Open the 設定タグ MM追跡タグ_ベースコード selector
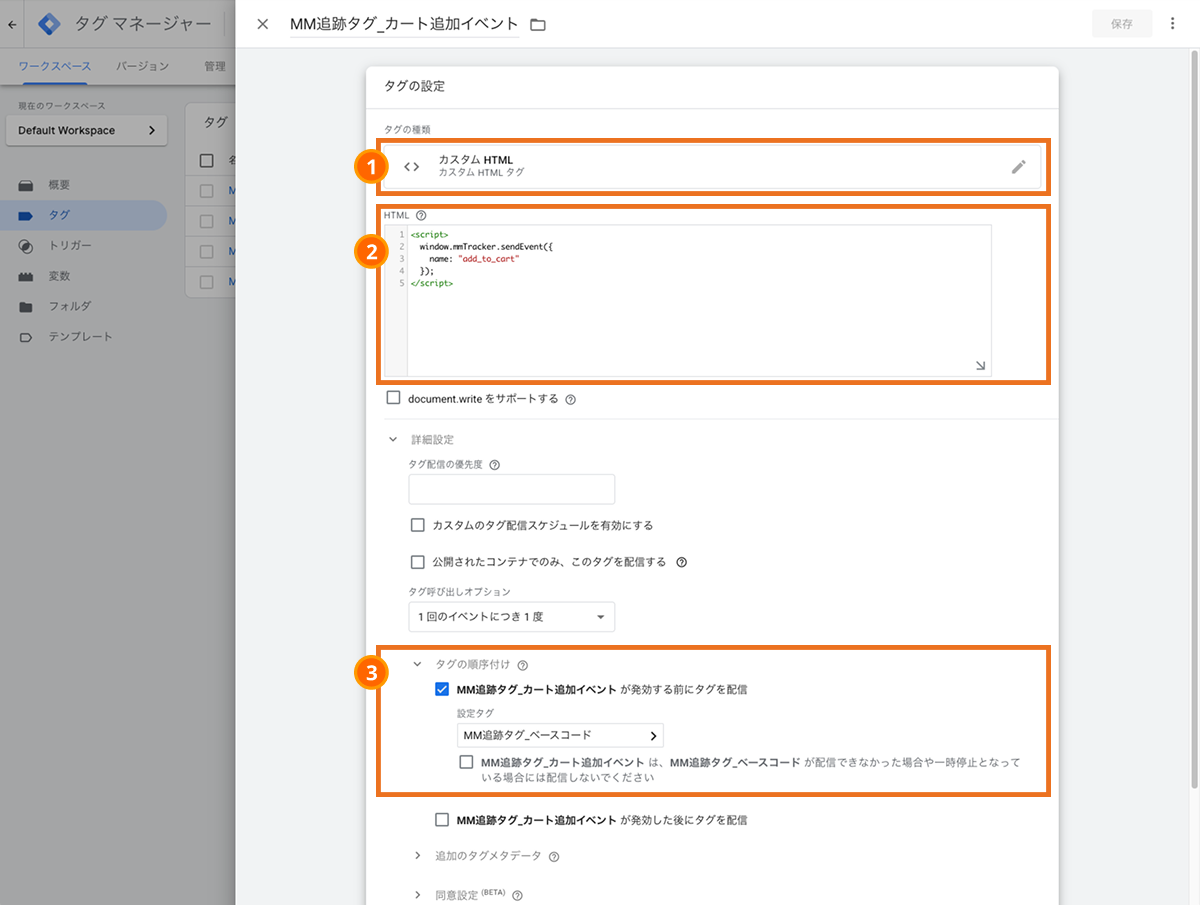The height and width of the screenshot is (905, 1200). 560,736
